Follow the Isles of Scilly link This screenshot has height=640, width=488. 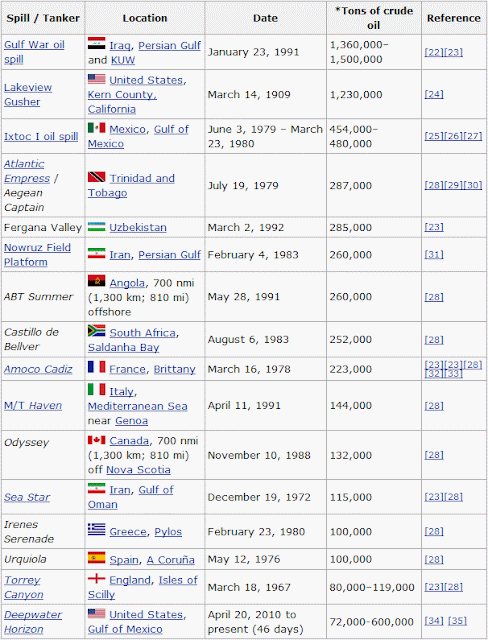143,587
